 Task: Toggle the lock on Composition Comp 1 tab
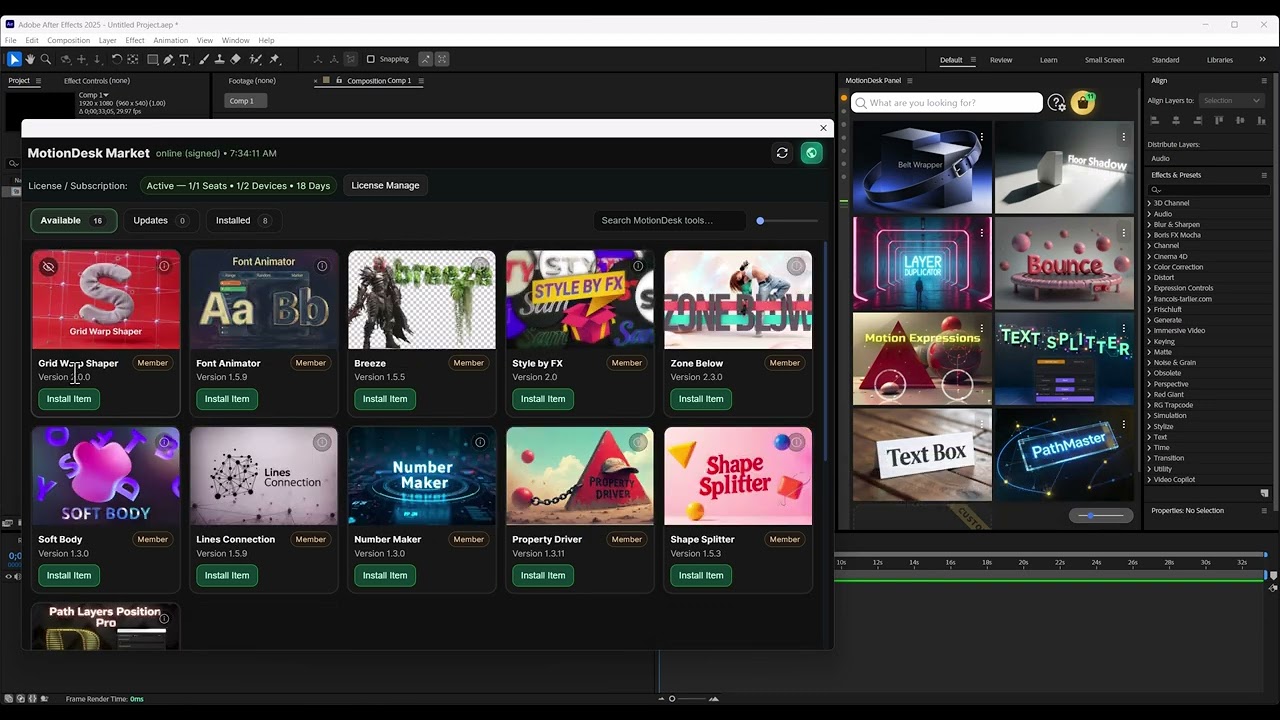point(339,81)
